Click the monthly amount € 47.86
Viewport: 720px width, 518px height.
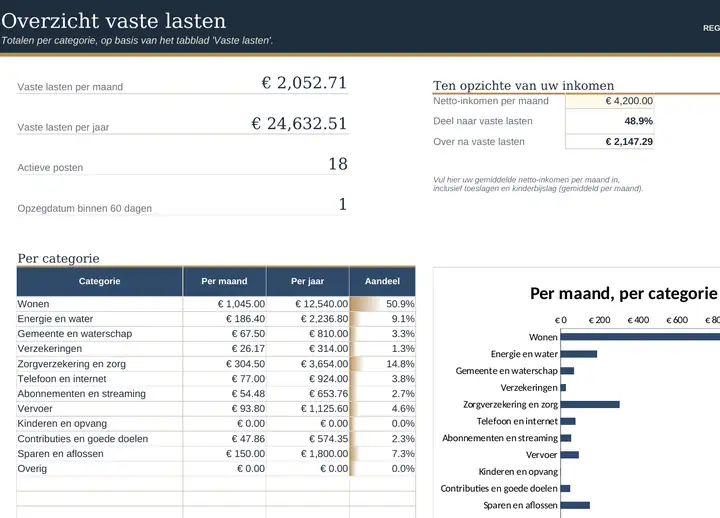(x=224, y=439)
